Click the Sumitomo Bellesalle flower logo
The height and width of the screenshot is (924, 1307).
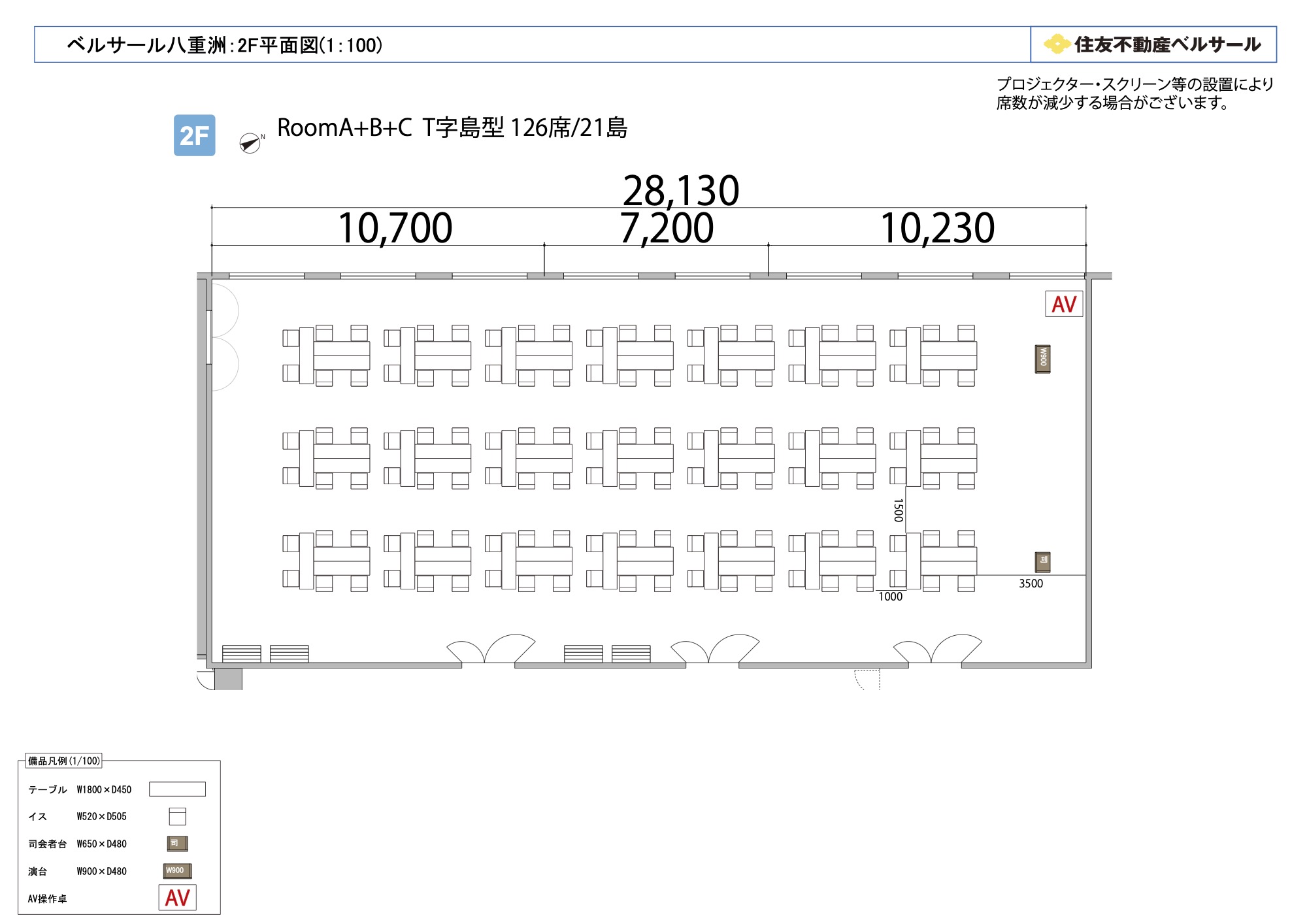(x=1057, y=44)
